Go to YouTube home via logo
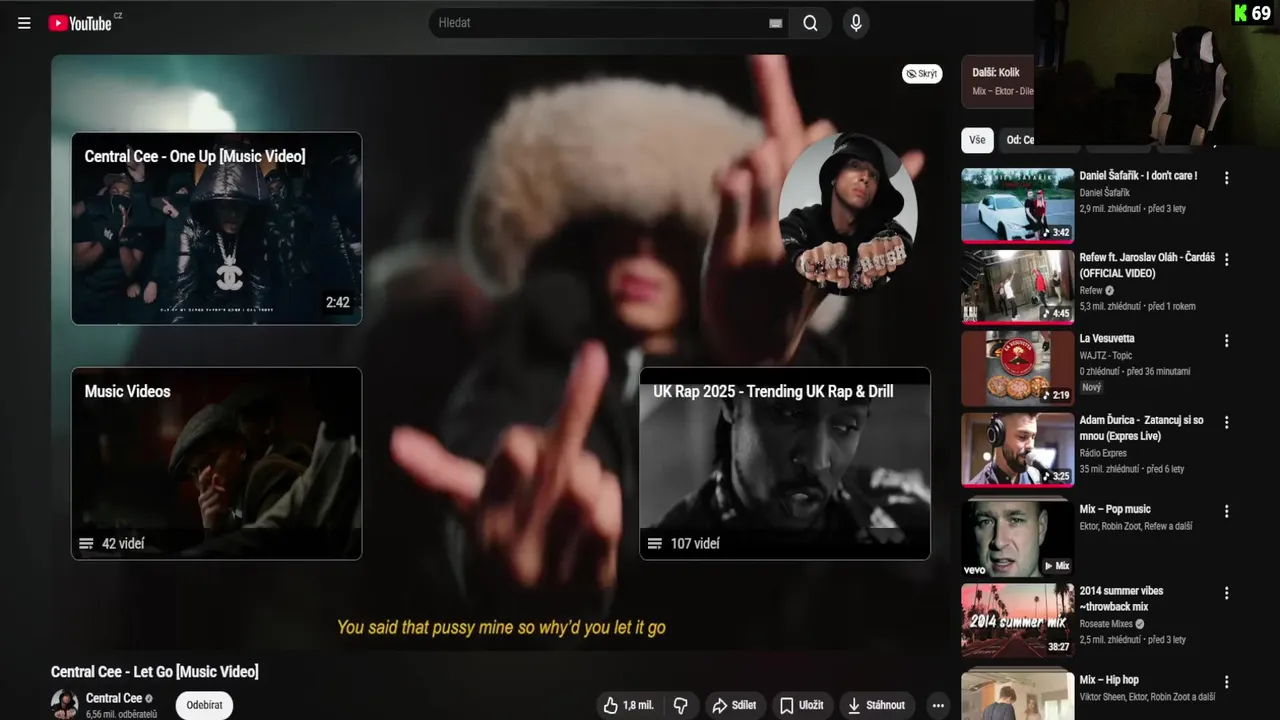 [80, 23]
